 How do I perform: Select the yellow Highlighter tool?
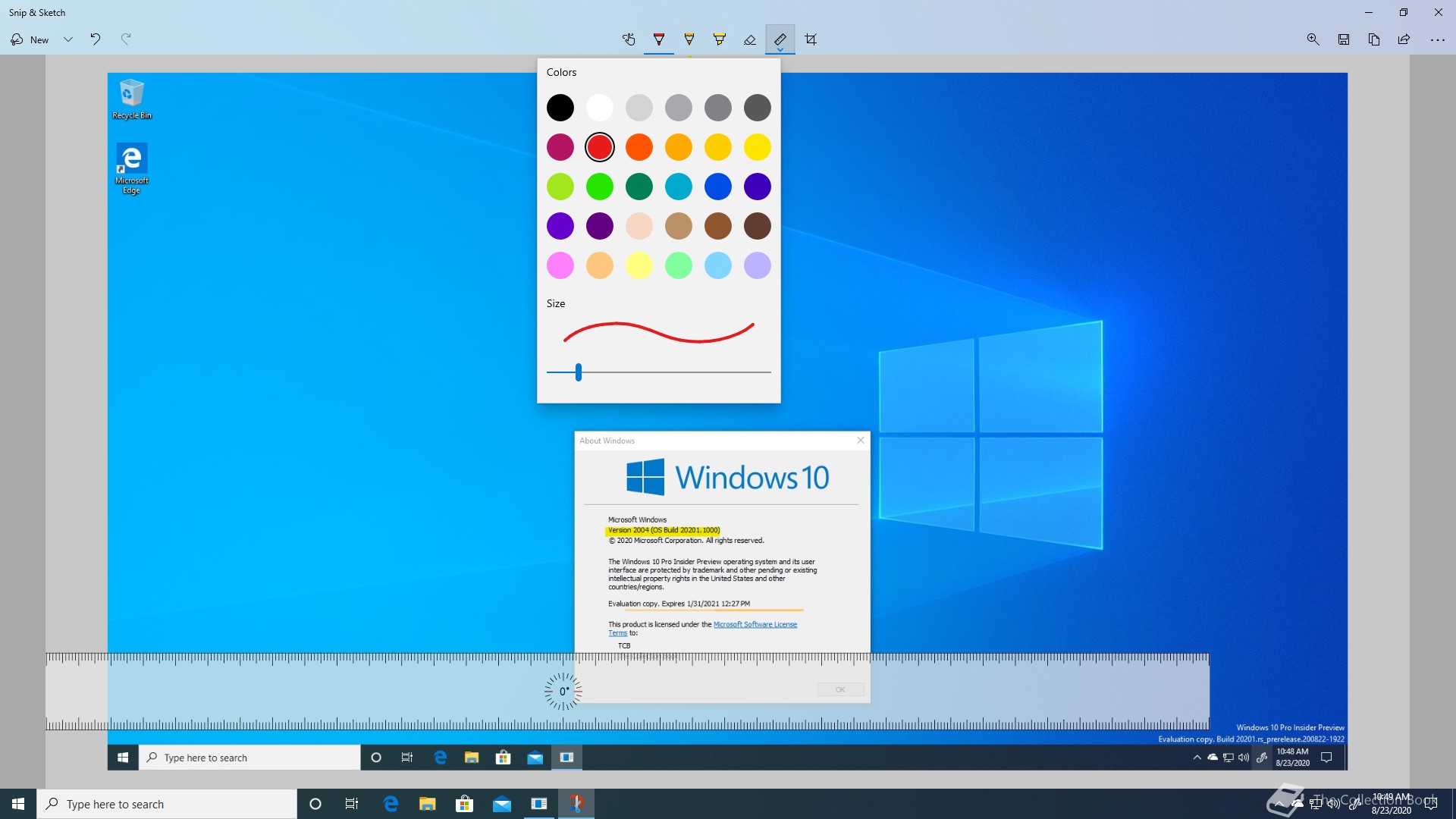point(720,39)
